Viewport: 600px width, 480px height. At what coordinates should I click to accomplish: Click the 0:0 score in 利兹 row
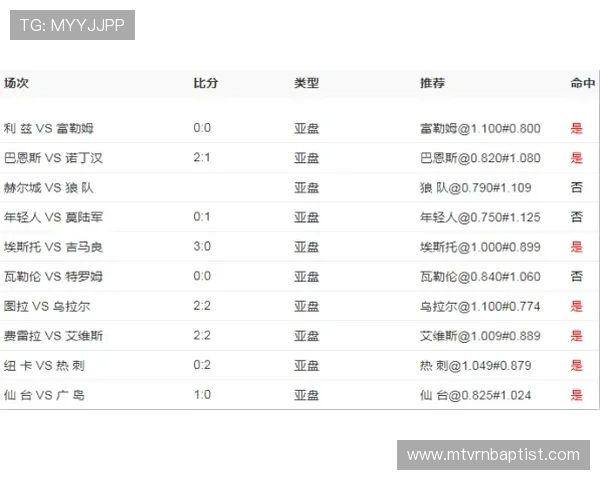point(202,128)
